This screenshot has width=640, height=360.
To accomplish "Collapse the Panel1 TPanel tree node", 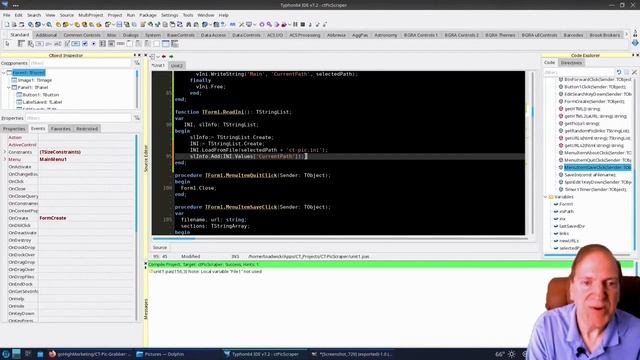I will pyautogui.click(x=9, y=87).
